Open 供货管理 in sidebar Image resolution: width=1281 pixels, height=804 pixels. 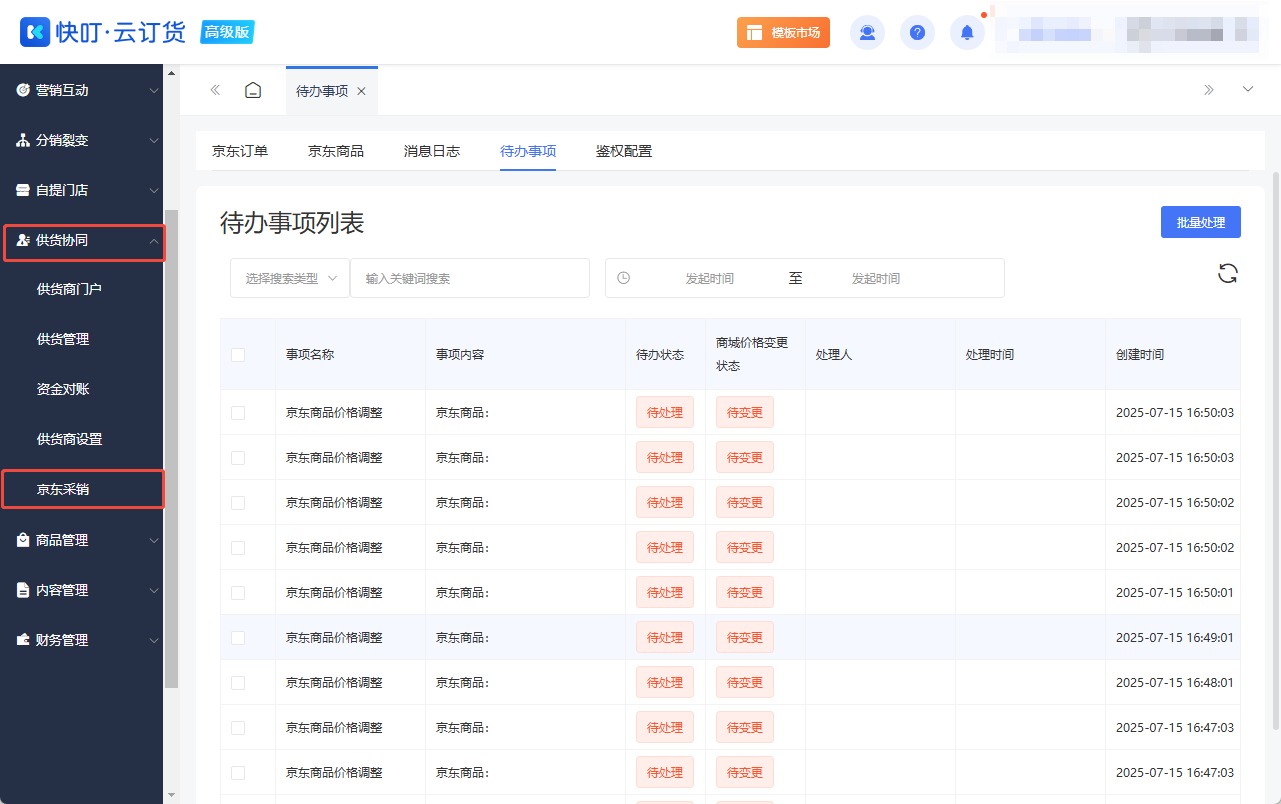(63, 339)
